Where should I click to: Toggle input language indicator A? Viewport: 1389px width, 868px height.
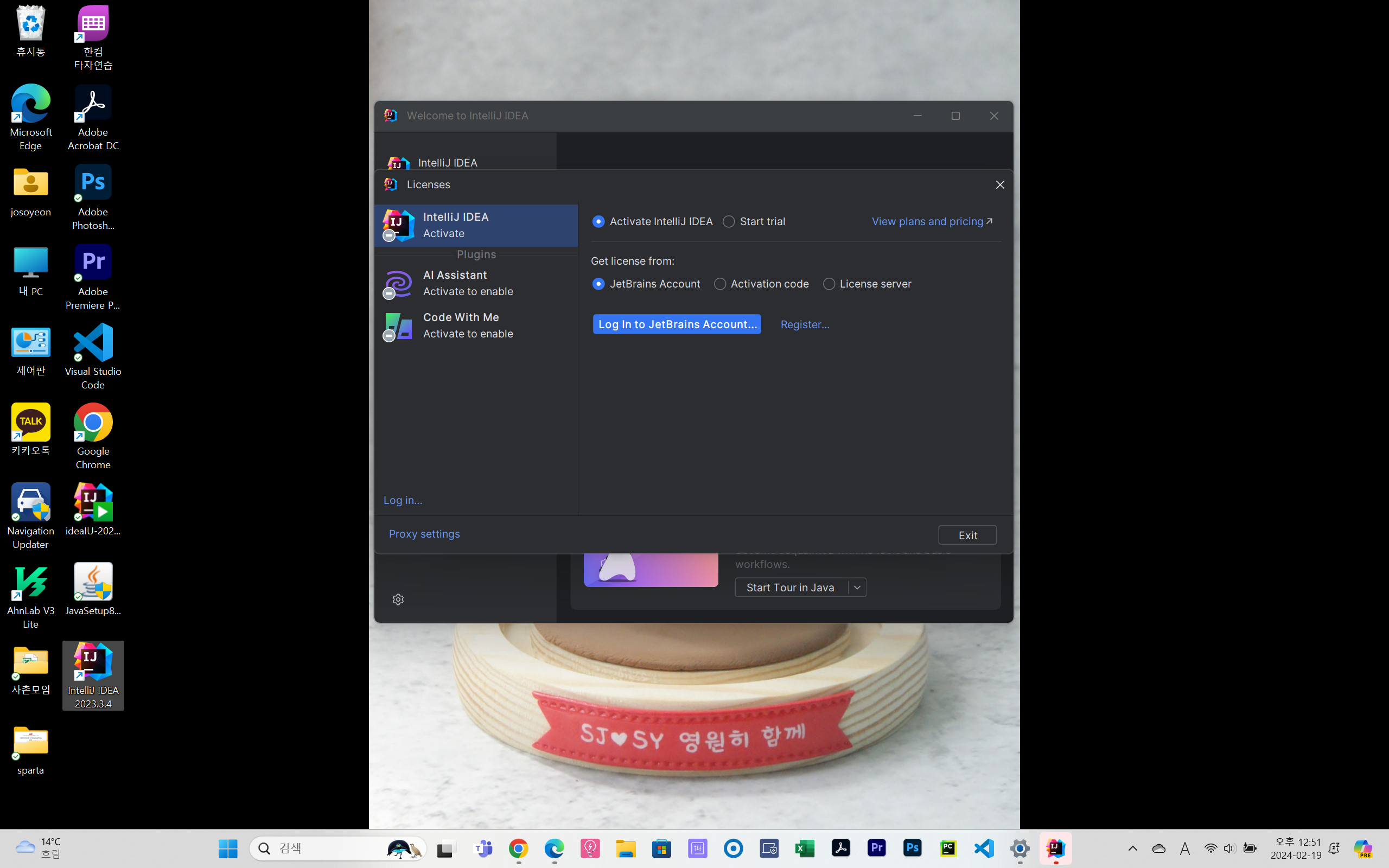pos(1184,848)
